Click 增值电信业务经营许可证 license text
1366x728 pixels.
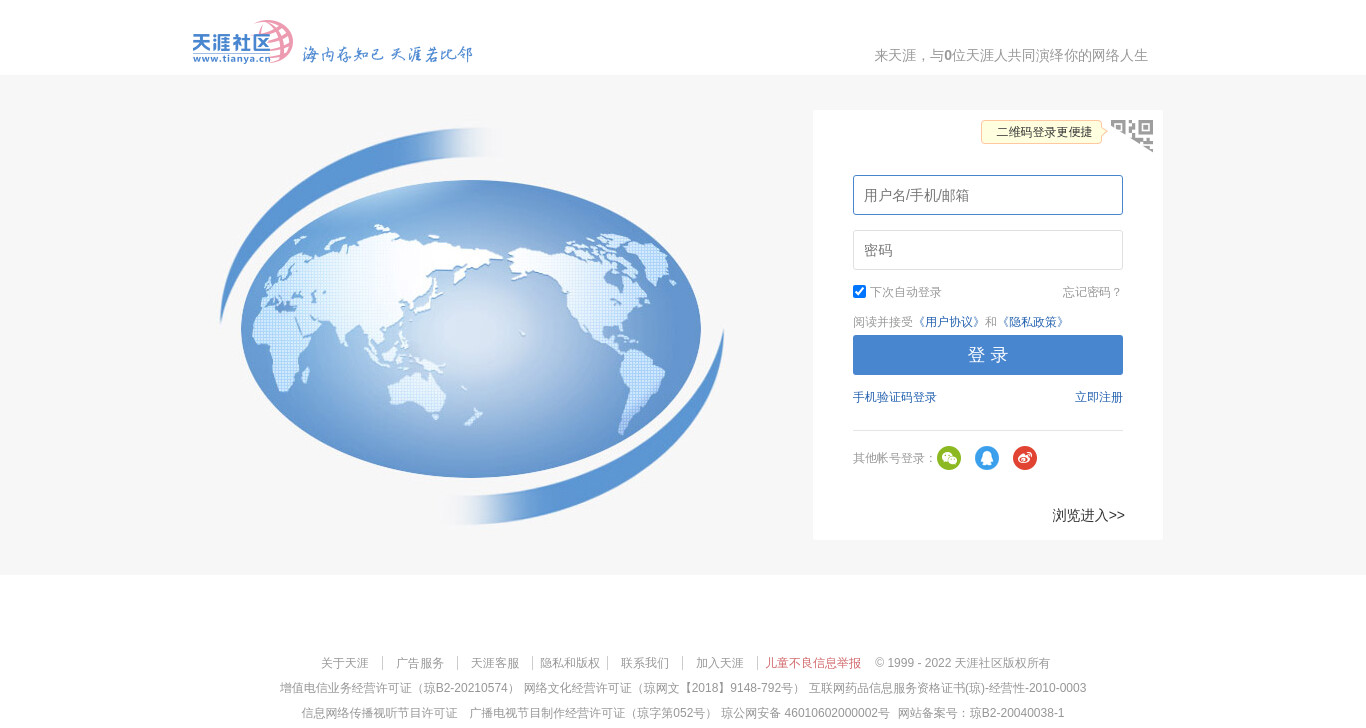click(399, 688)
